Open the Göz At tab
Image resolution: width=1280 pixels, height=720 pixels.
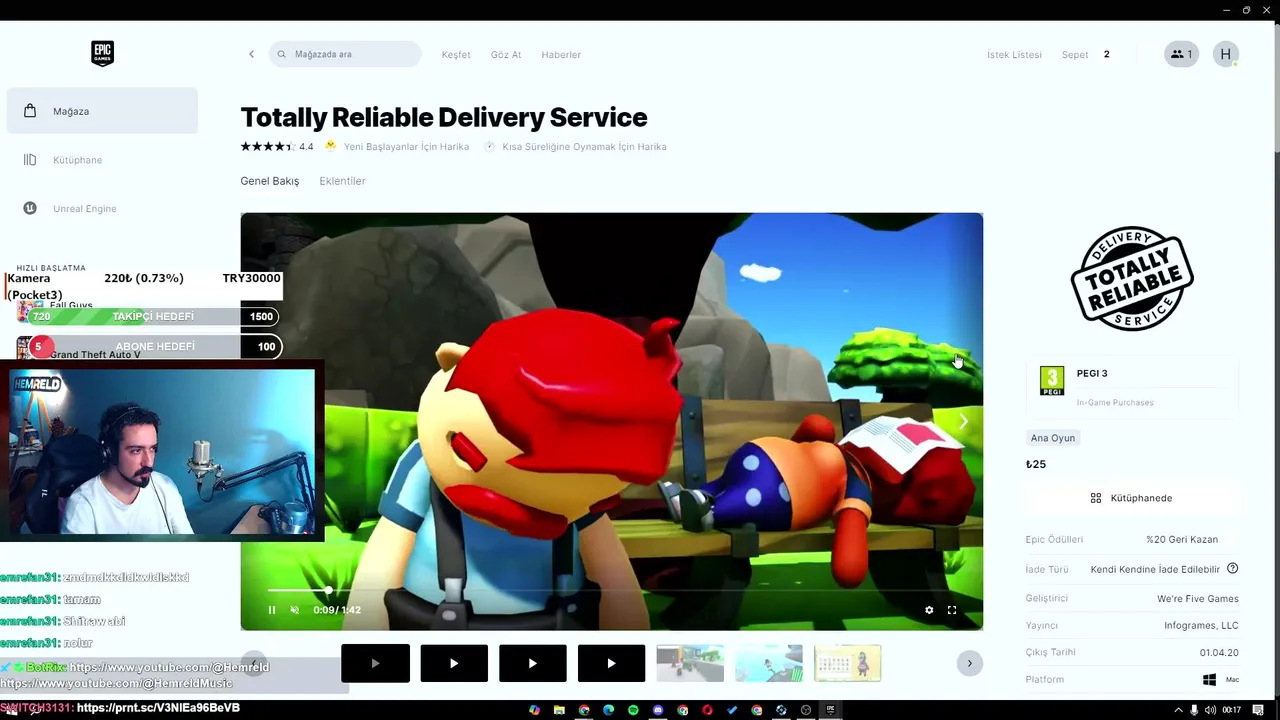(506, 54)
